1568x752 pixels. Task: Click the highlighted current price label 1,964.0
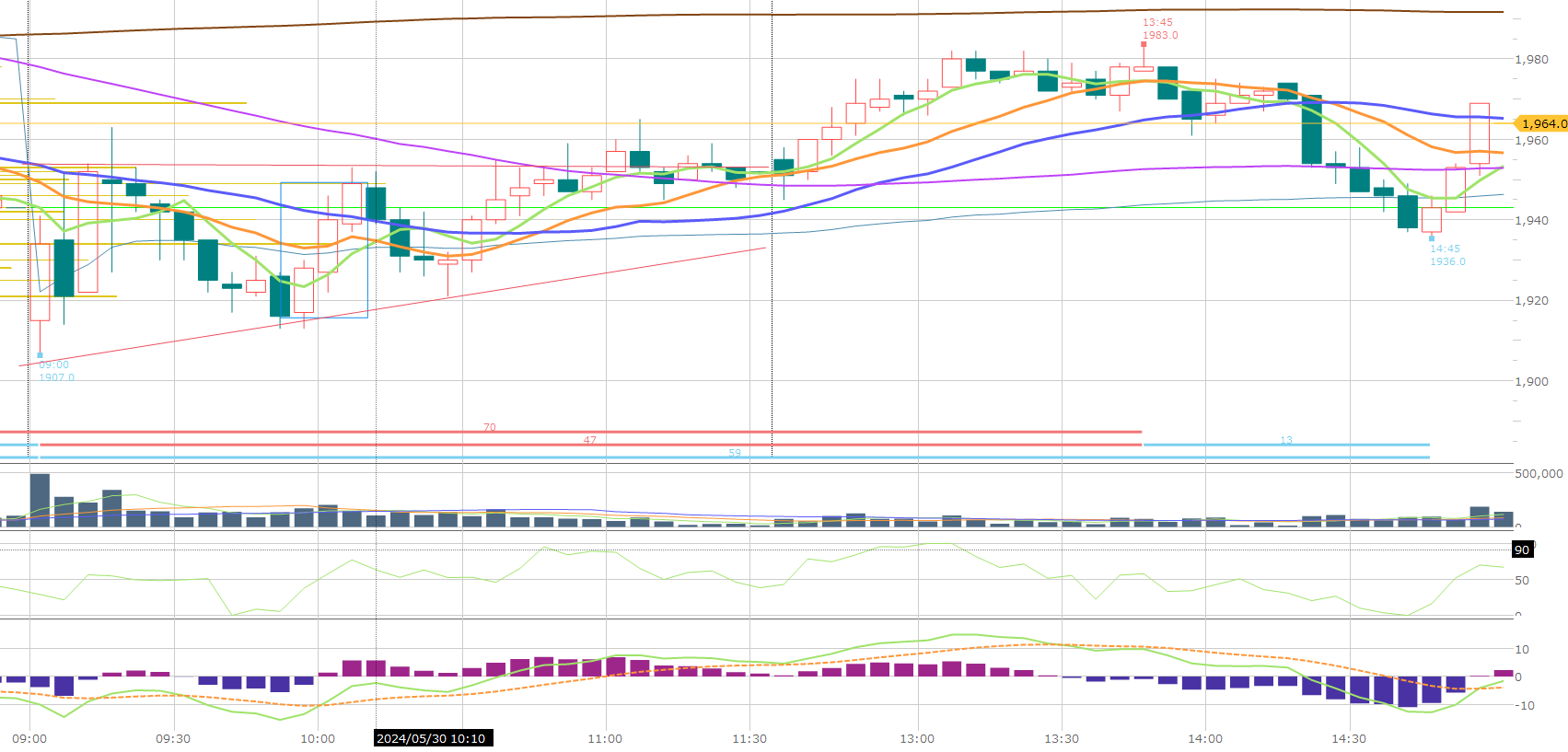[x=1541, y=123]
